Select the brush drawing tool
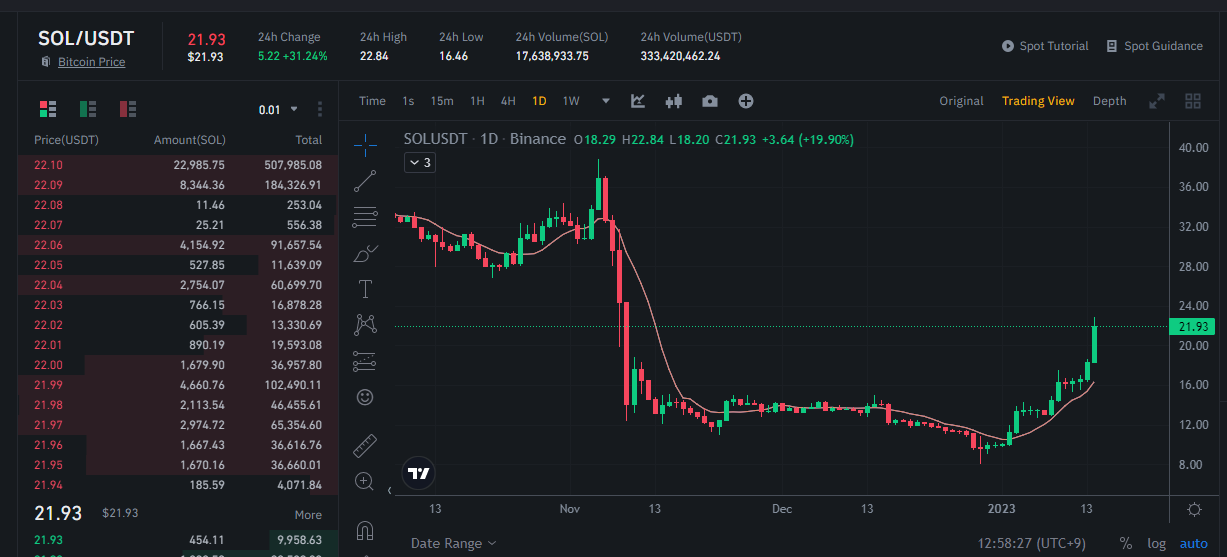 tap(365, 253)
